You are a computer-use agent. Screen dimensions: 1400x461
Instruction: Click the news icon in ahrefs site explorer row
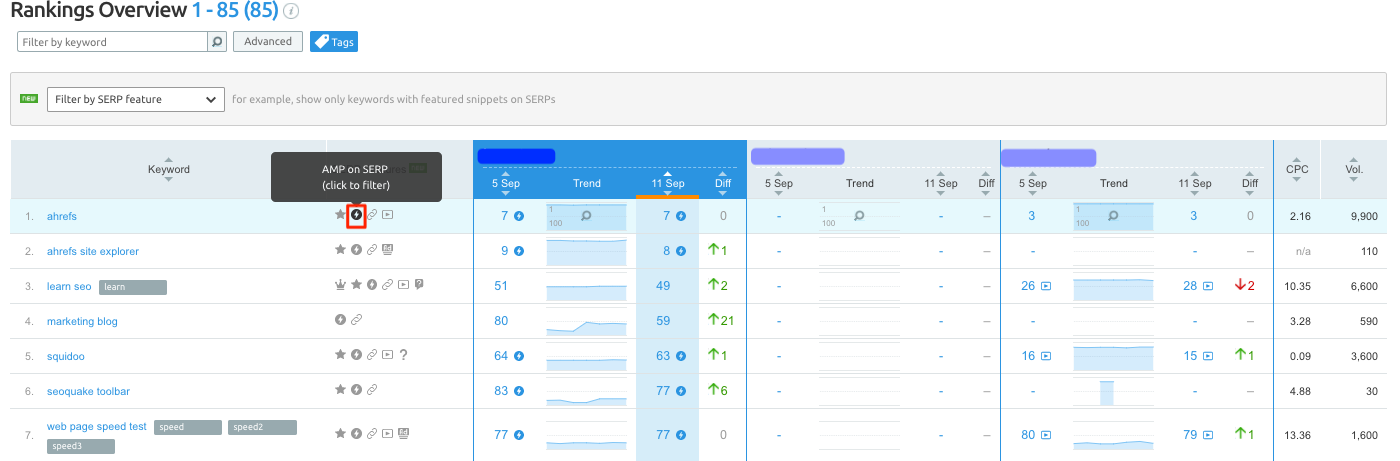pos(388,250)
